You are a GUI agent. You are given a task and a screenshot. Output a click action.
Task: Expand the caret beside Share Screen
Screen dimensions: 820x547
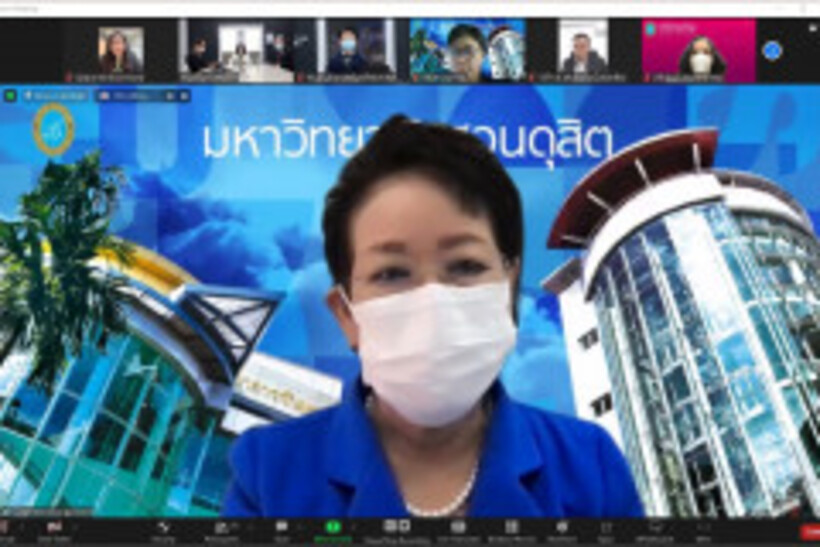coord(356,527)
